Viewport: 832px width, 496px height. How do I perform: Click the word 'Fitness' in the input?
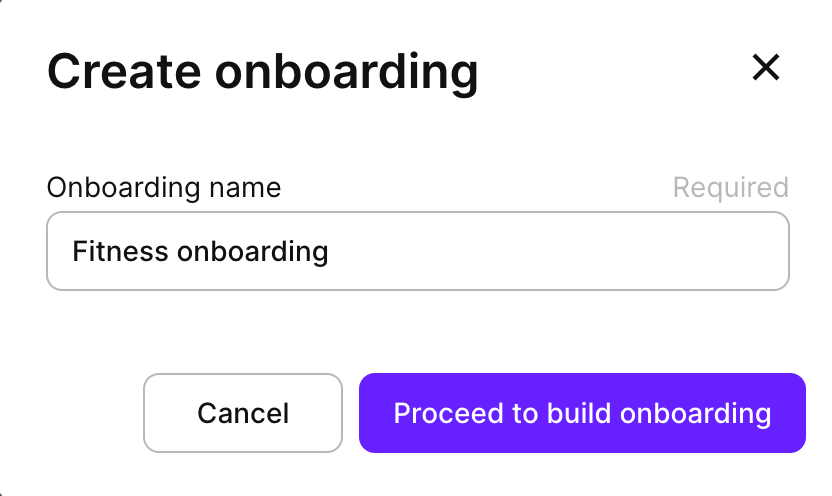(120, 251)
